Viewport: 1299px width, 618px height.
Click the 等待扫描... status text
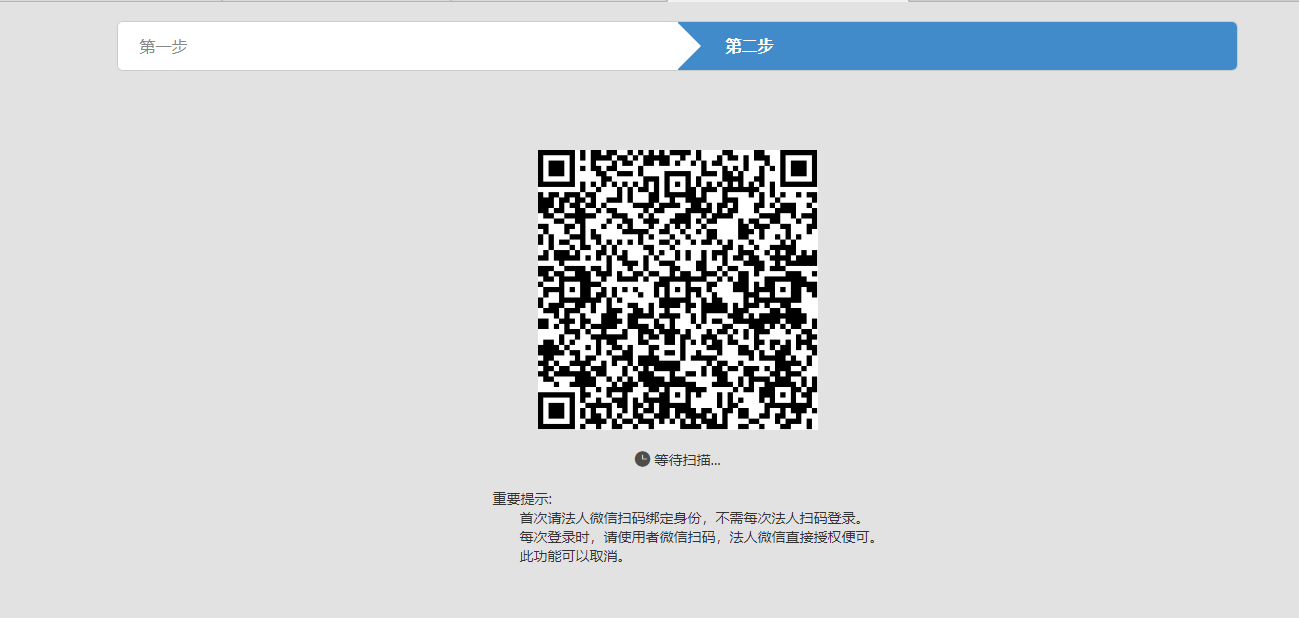tap(687, 460)
